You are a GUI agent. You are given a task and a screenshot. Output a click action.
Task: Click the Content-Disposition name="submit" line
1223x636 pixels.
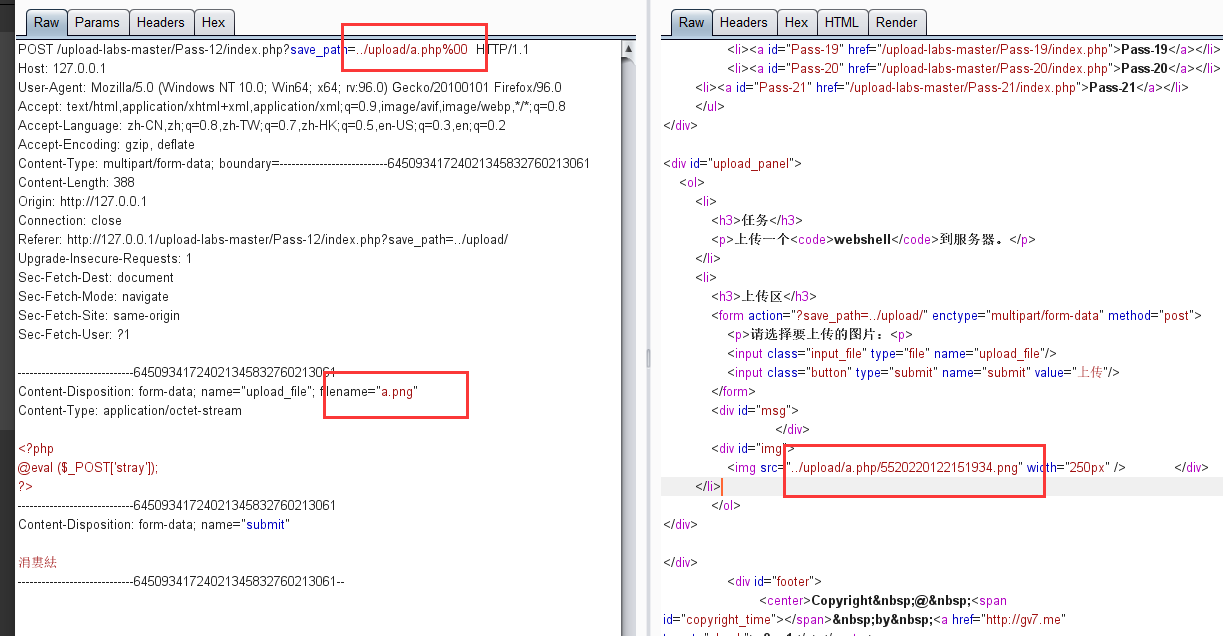tap(153, 524)
